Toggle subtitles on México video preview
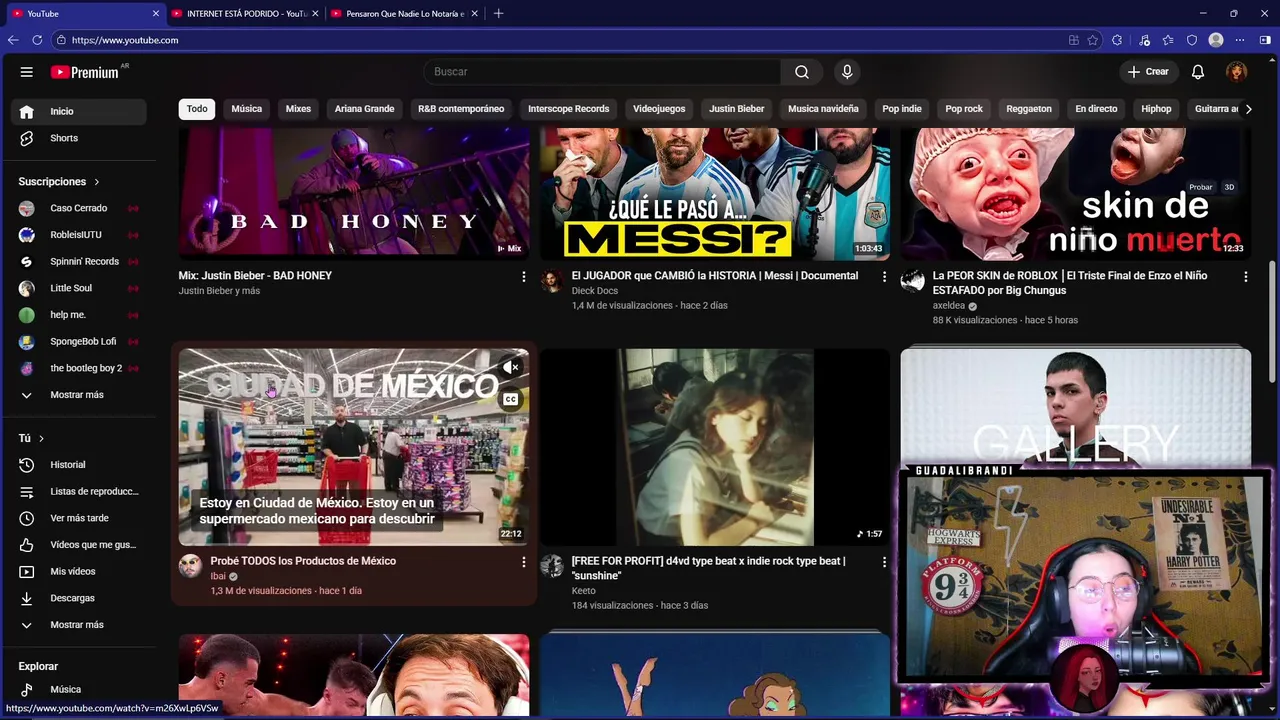The image size is (1280, 720). (x=511, y=399)
